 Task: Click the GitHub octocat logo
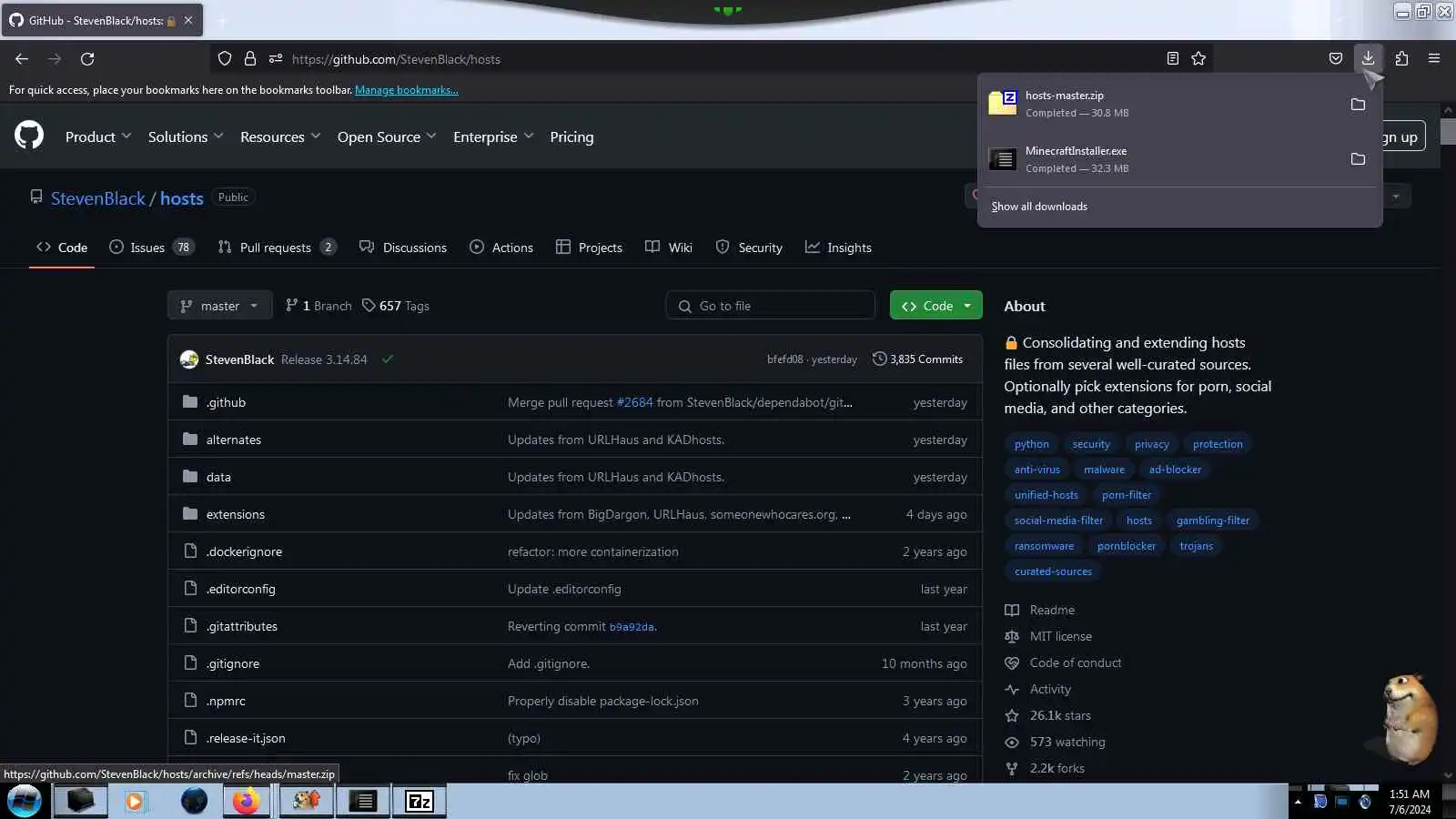tap(29, 136)
